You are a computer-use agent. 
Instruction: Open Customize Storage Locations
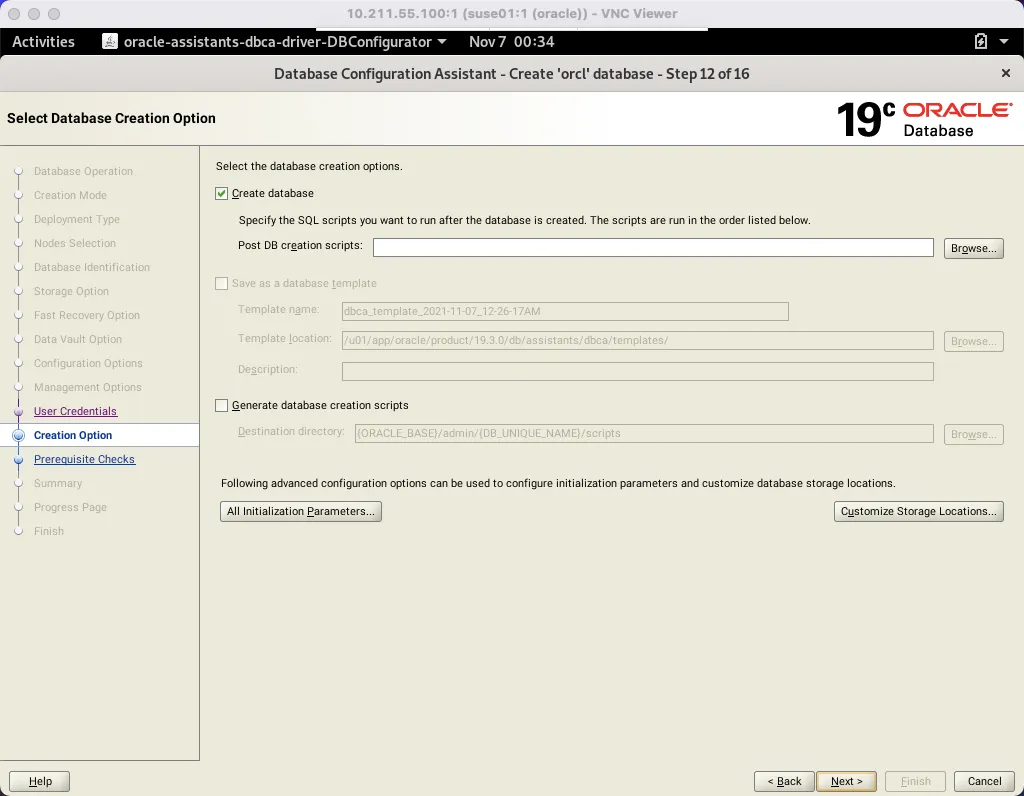918,511
